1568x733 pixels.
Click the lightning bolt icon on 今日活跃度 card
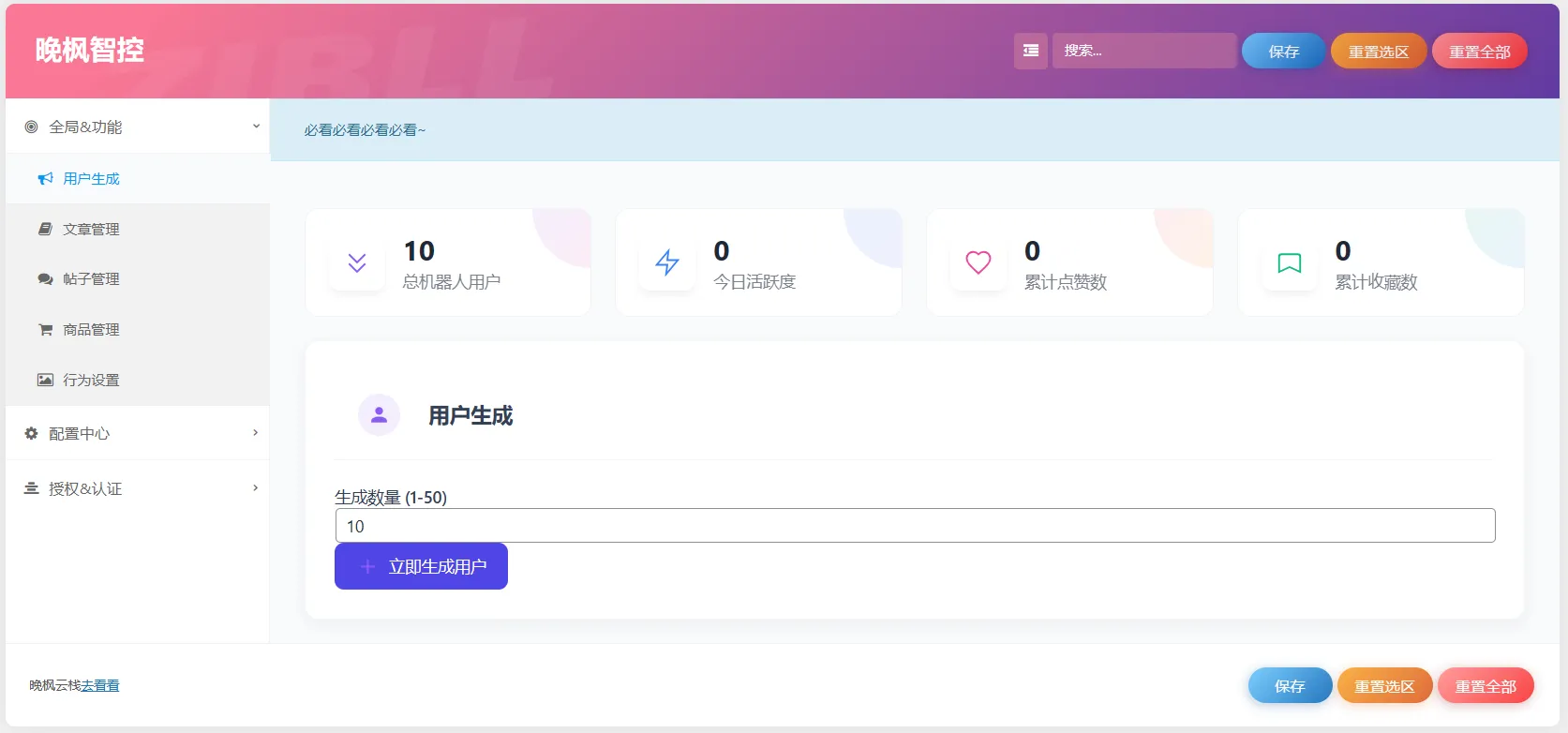[667, 262]
